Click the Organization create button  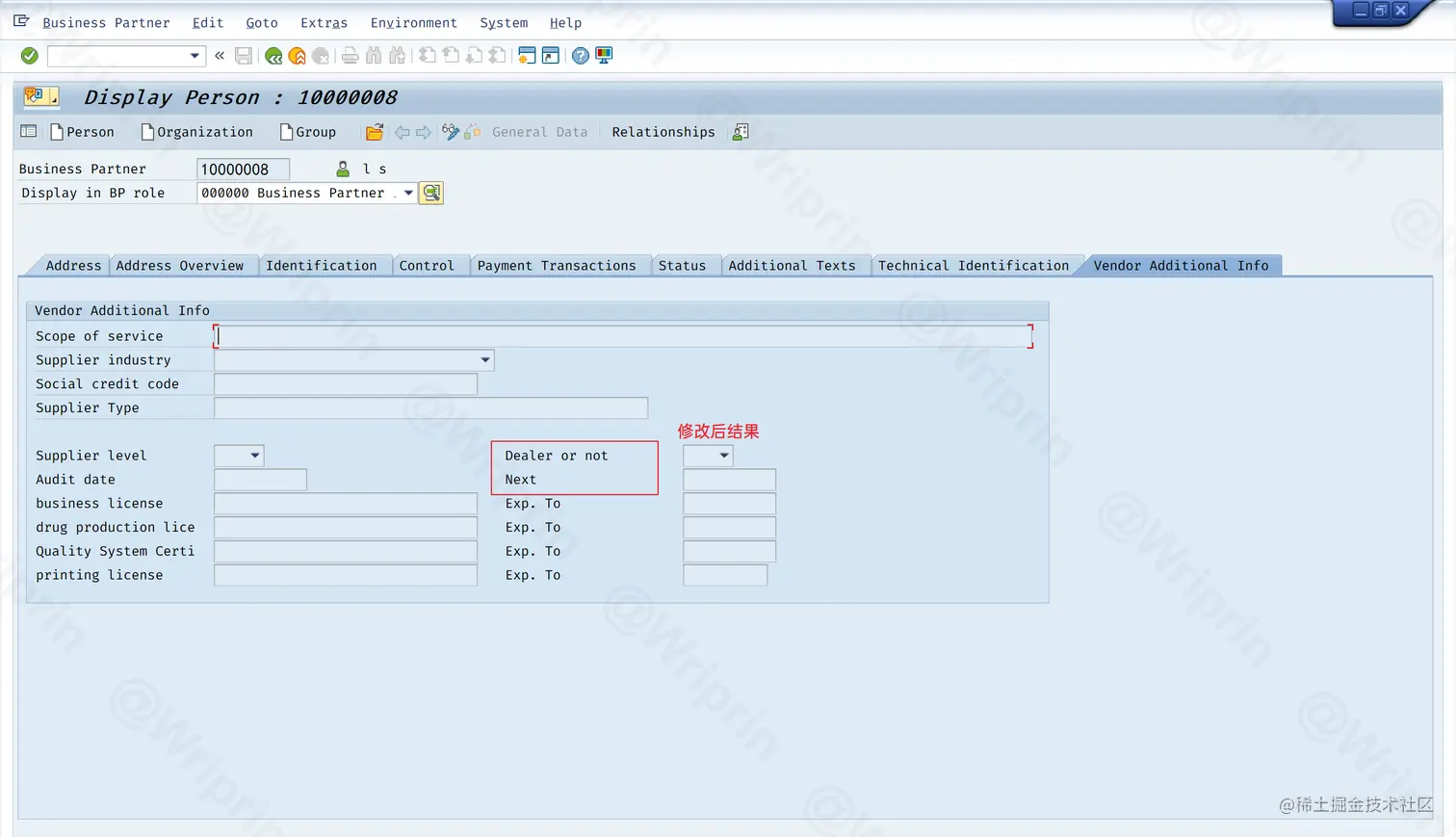coord(196,132)
